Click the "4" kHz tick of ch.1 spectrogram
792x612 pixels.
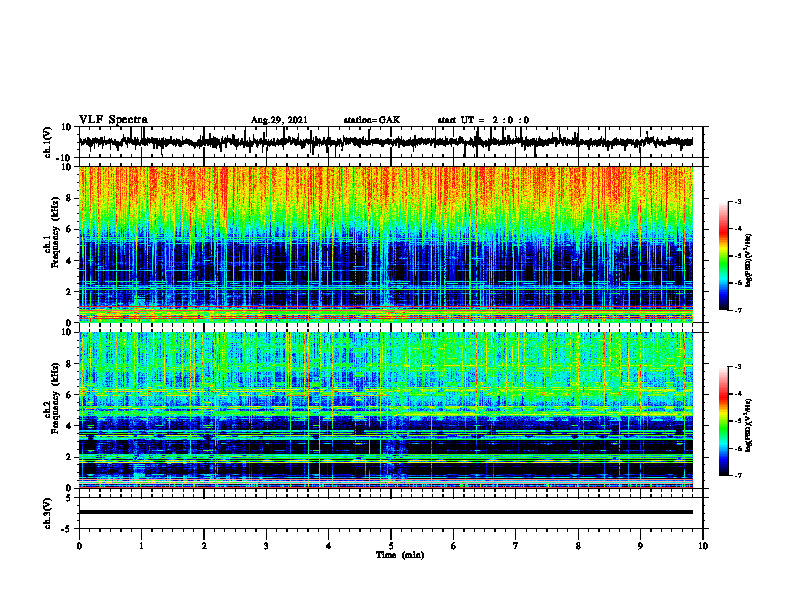coord(69,261)
